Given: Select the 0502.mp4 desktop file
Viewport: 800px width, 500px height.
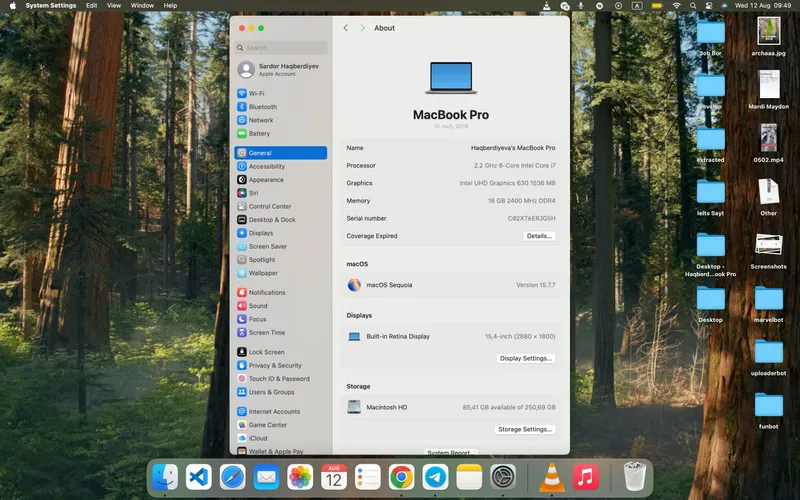Looking at the screenshot, I should (x=768, y=143).
